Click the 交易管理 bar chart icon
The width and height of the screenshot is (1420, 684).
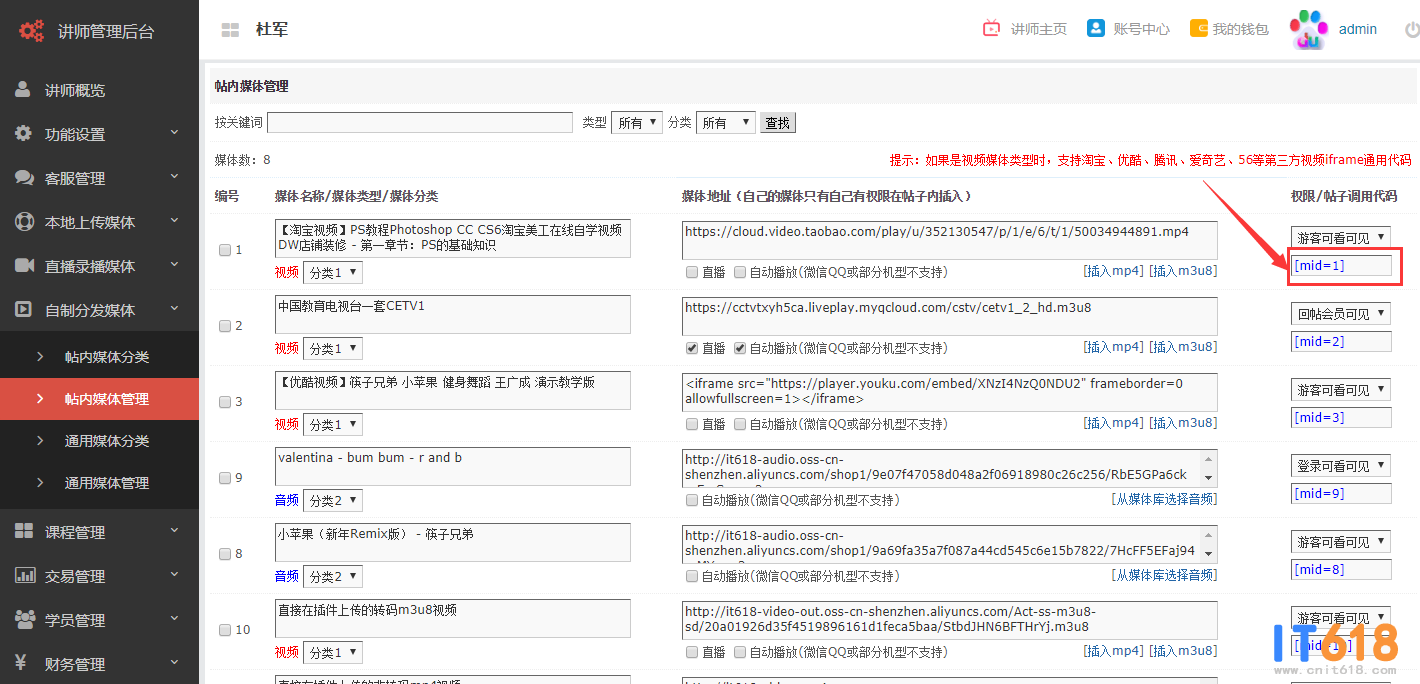[23, 576]
